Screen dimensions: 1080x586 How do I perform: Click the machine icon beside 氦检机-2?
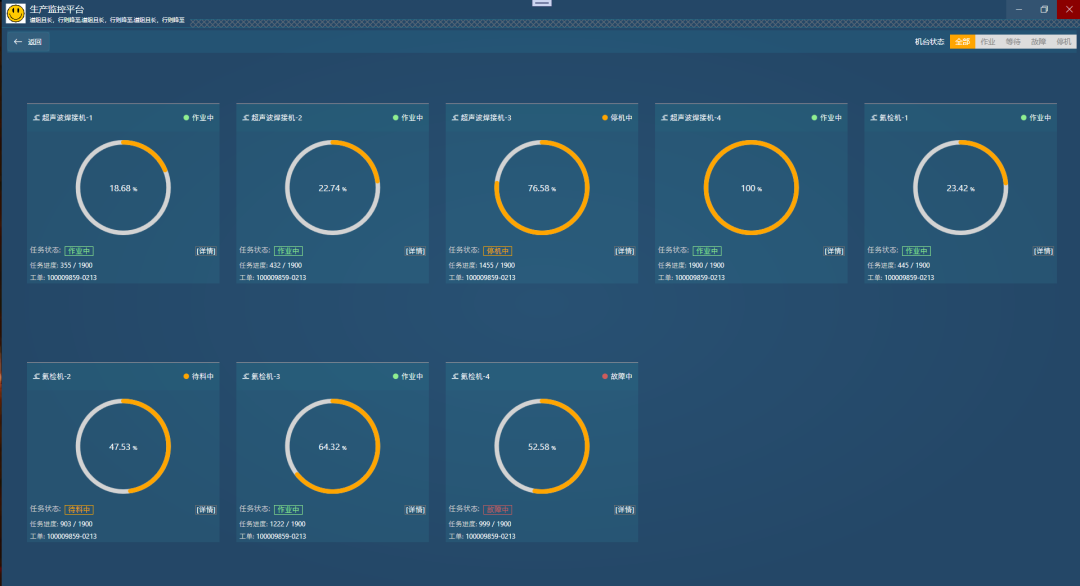click(37, 377)
